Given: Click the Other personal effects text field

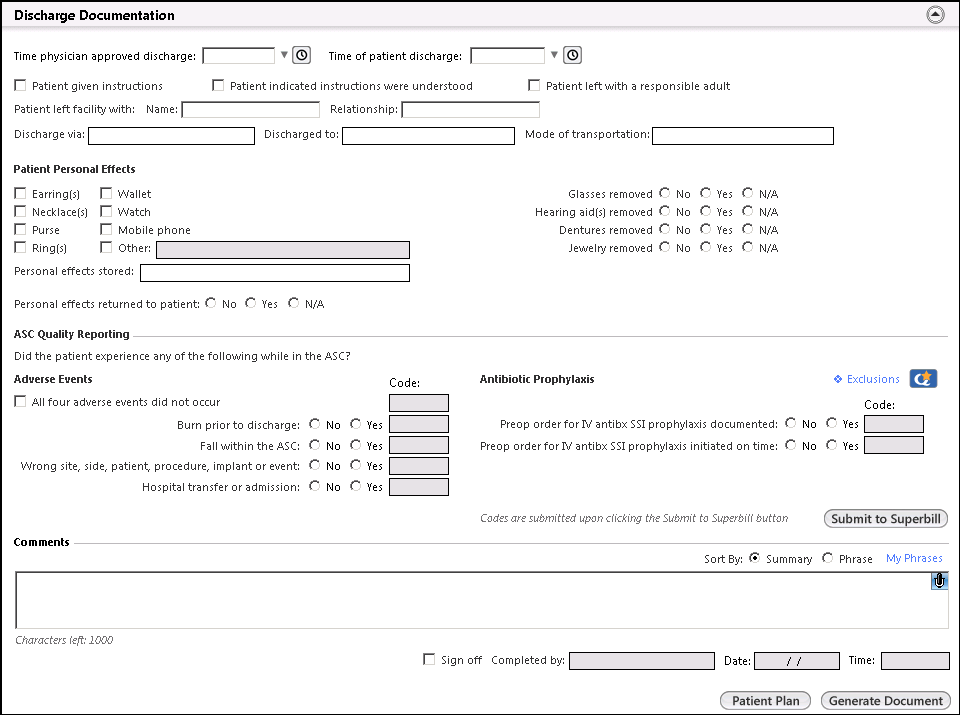Looking at the screenshot, I should [x=283, y=250].
